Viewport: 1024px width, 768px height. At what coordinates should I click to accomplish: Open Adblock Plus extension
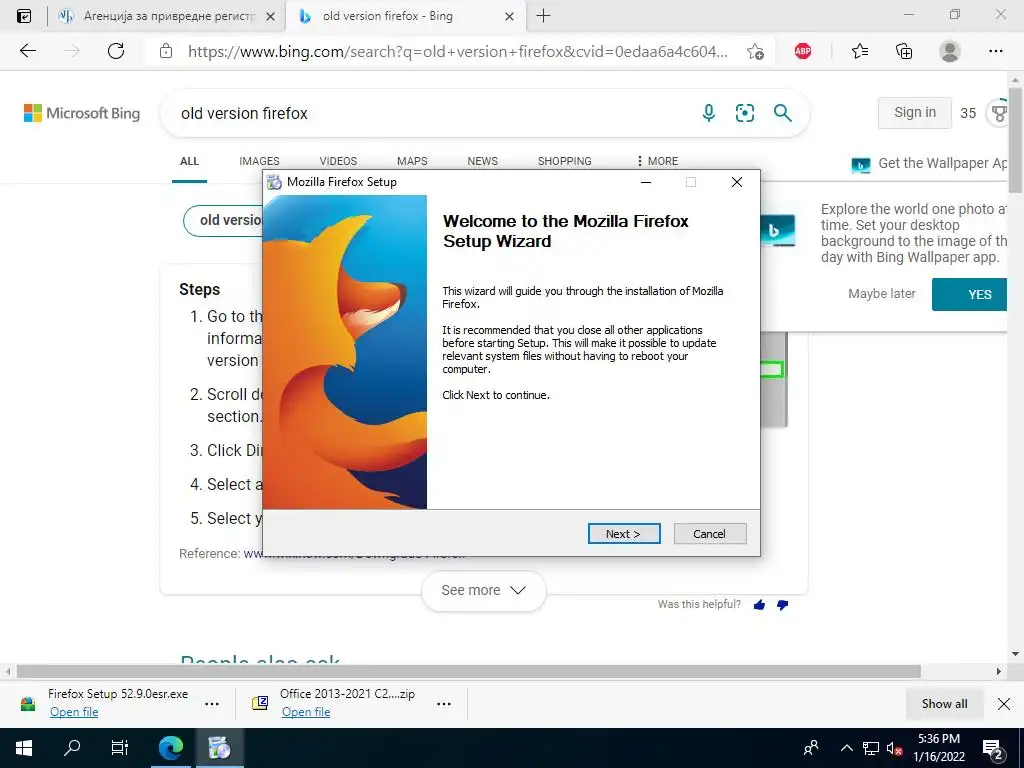click(x=803, y=51)
